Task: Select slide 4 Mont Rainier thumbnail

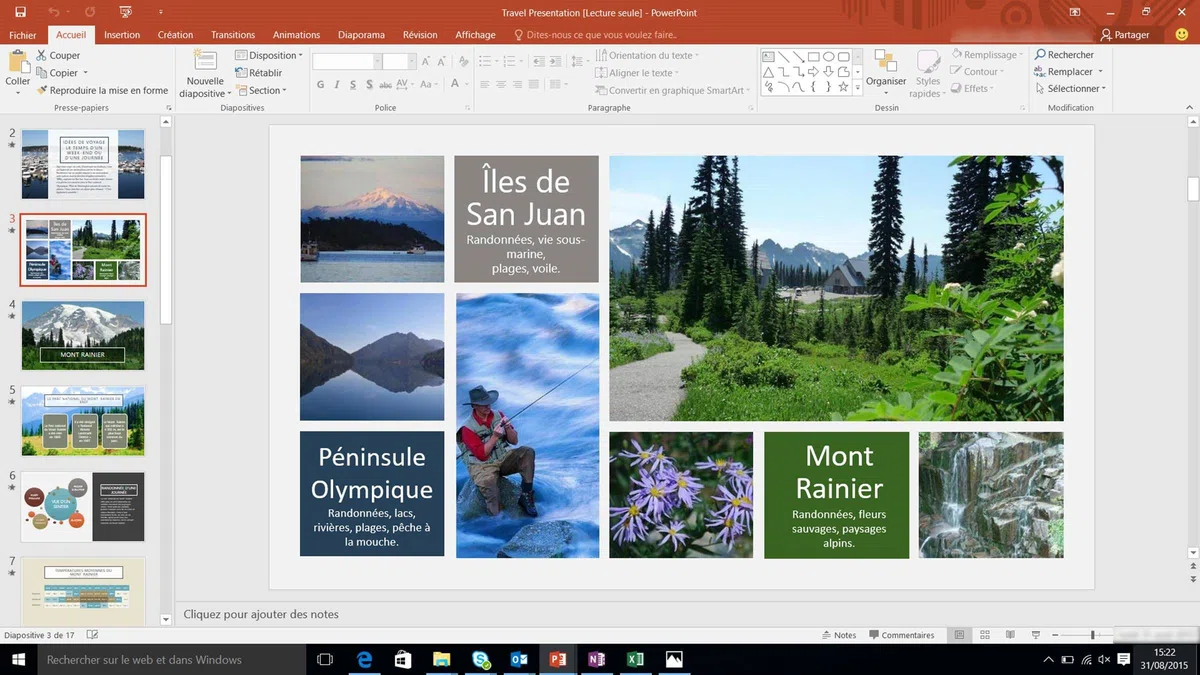Action: click(x=83, y=336)
